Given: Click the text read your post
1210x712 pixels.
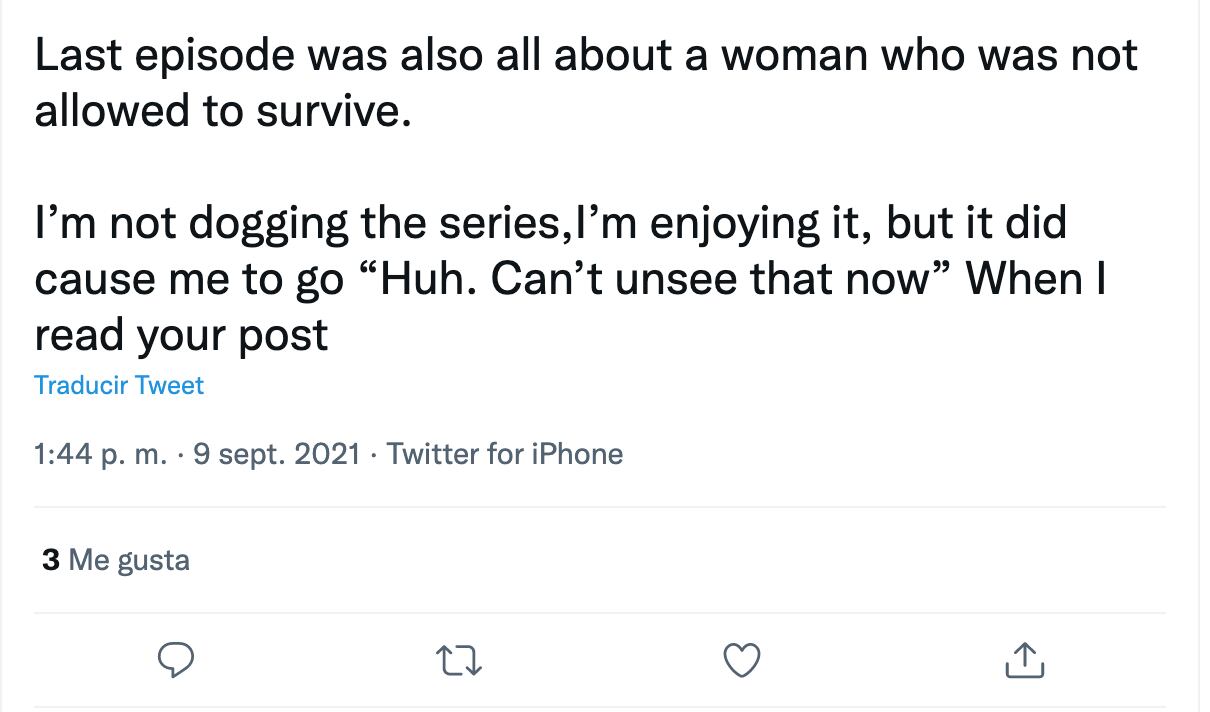Looking at the screenshot, I should [181, 335].
